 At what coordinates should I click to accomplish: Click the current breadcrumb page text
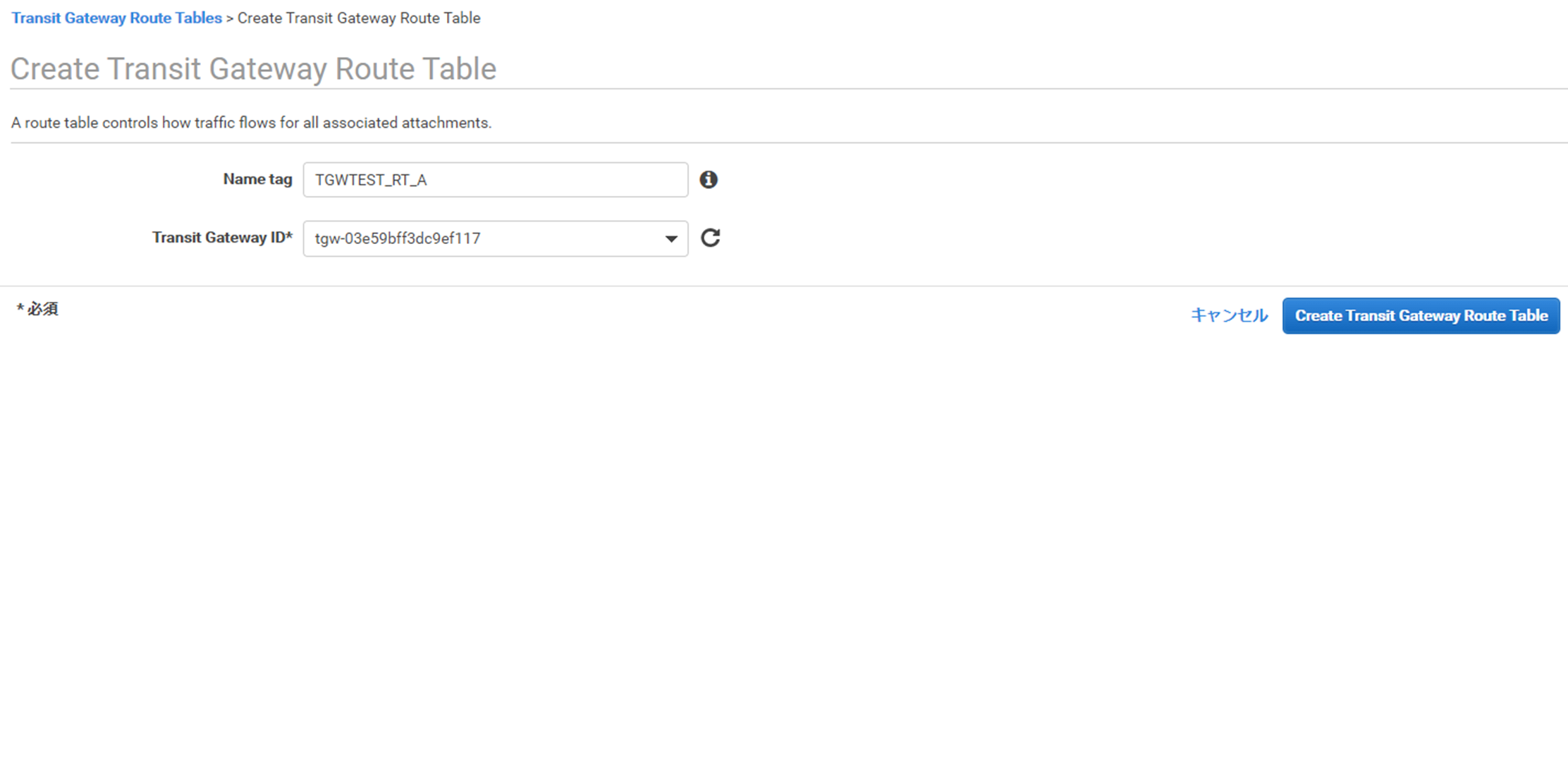click(359, 18)
